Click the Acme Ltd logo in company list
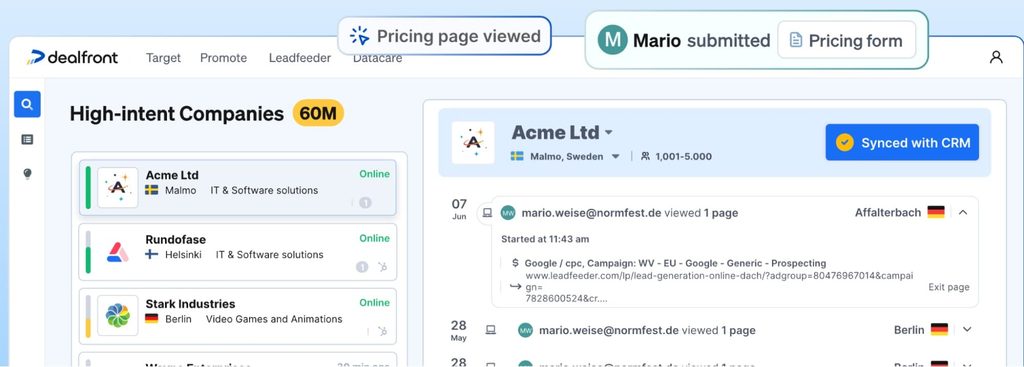 point(118,187)
